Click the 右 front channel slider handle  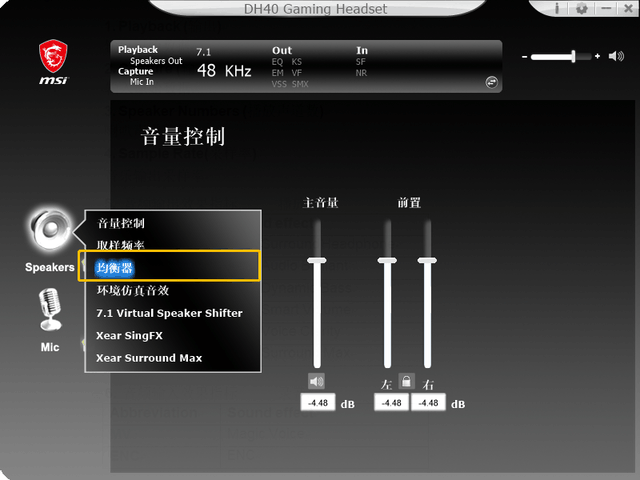[427, 260]
